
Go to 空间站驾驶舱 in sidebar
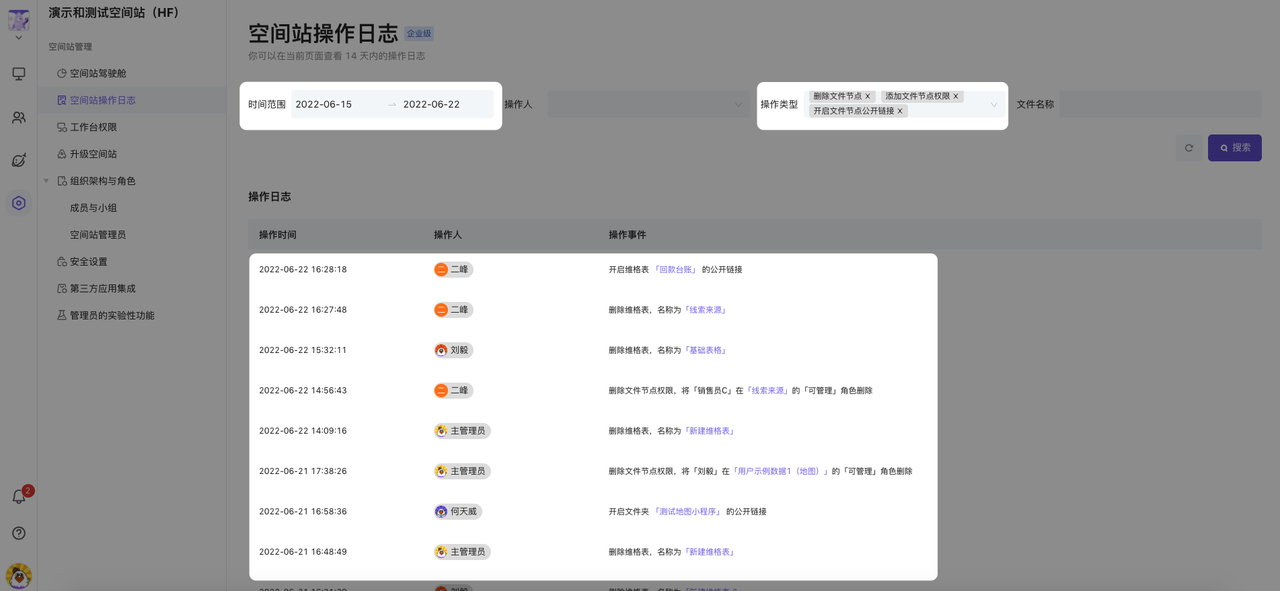[98, 73]
